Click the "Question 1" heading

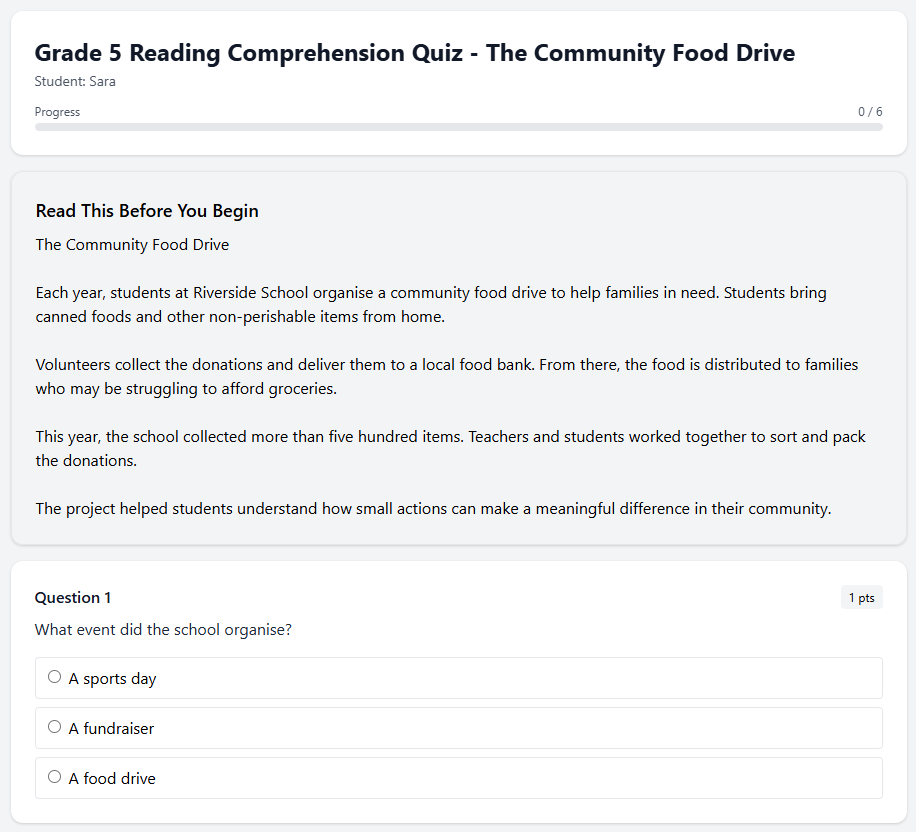[72, 597]
